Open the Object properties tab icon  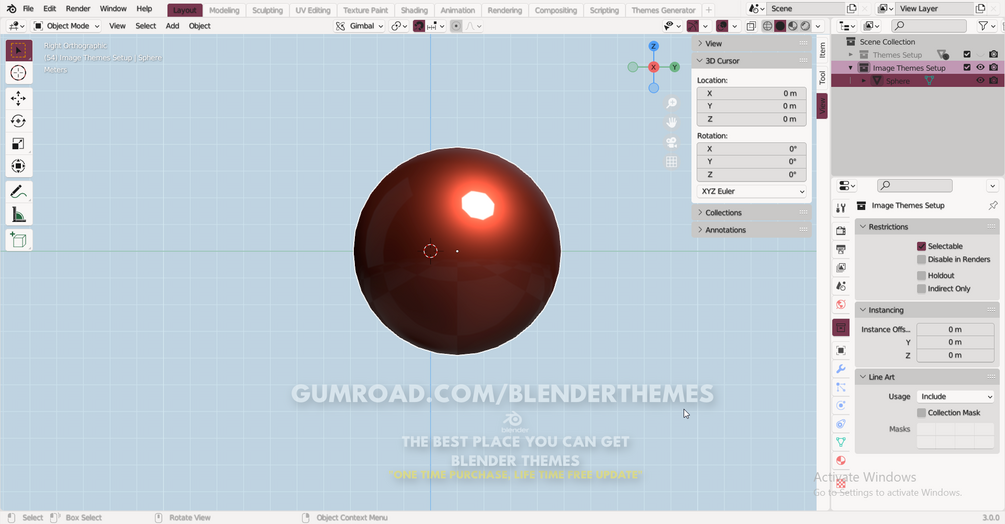tap(841, 350)
